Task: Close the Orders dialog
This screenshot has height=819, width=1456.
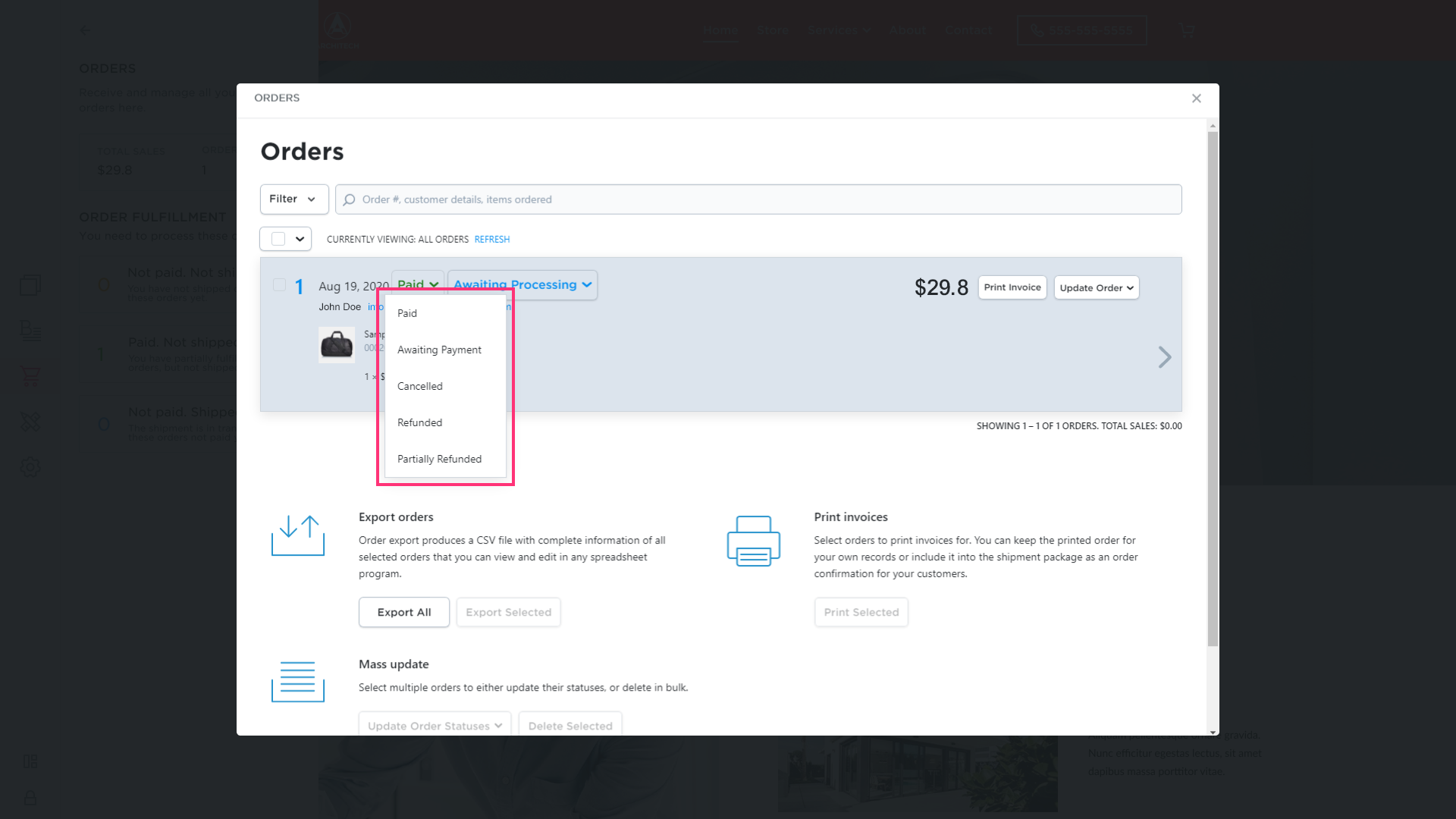Action: [1197, 99]
